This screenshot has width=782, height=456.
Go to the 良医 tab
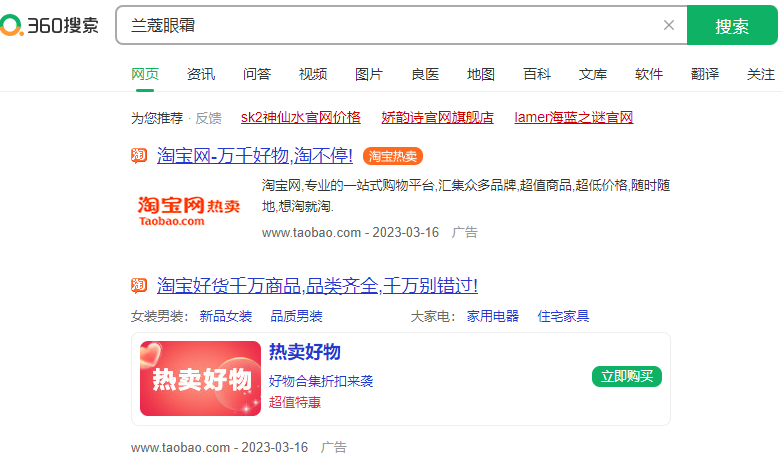coord(425,74)
